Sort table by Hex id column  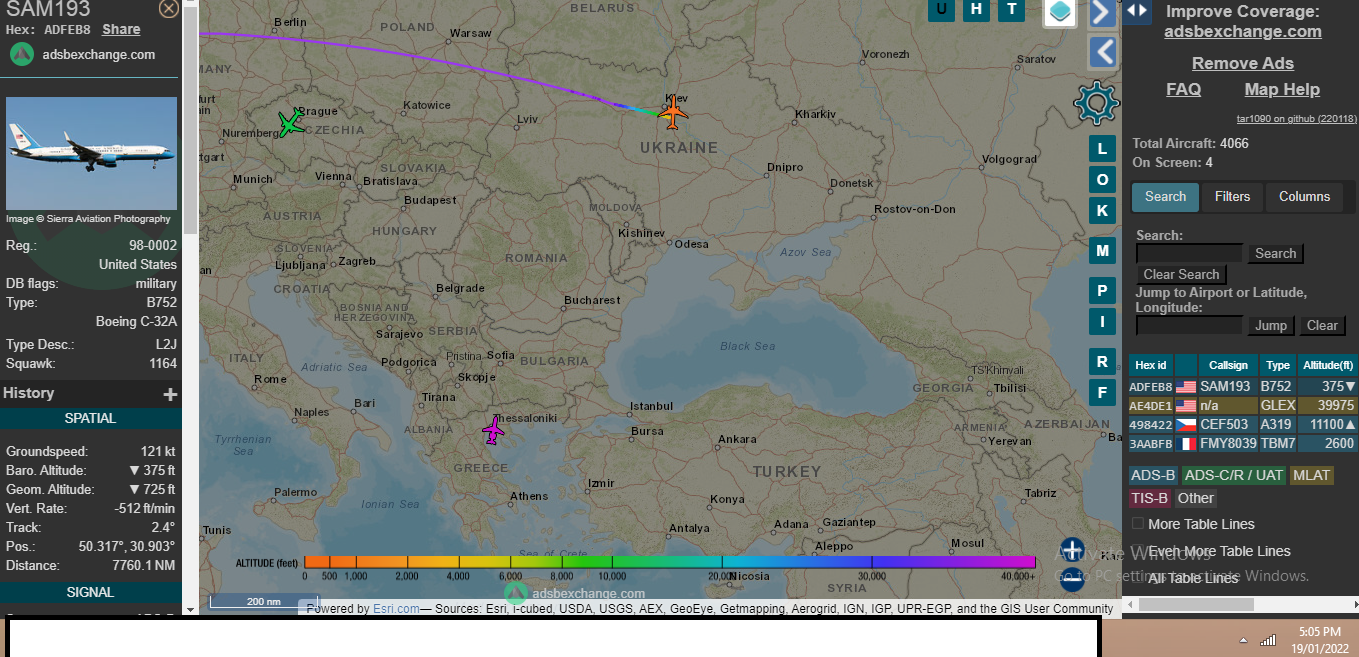coord(1150,365)
